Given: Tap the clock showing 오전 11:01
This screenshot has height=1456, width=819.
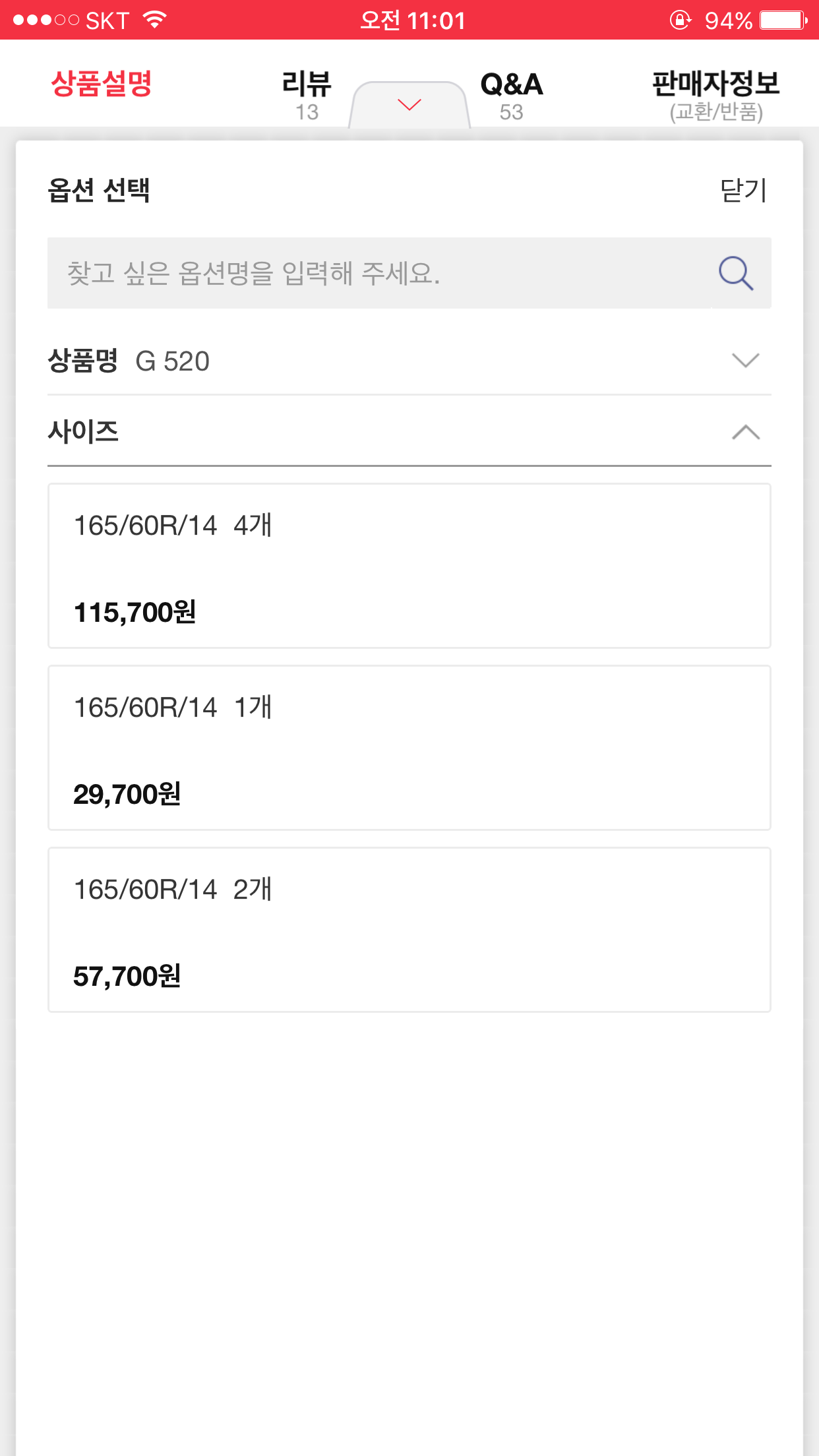Looking at the screenshot, I should click(413, 20).
